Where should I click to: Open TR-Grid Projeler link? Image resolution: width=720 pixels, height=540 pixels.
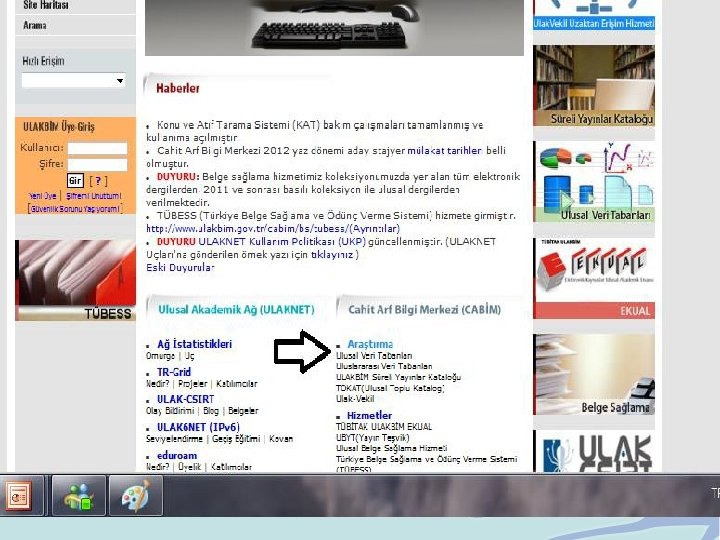(192, 383)
